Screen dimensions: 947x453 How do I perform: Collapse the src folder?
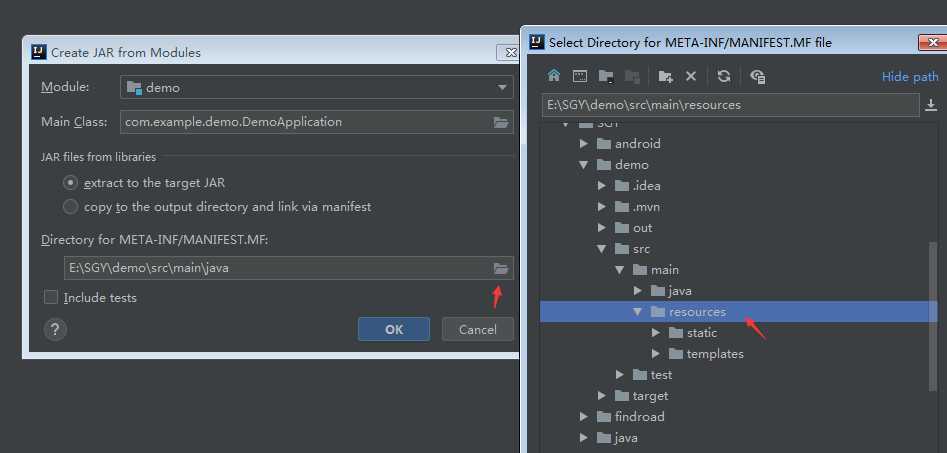pyautogui.click(x=602, y=248)
